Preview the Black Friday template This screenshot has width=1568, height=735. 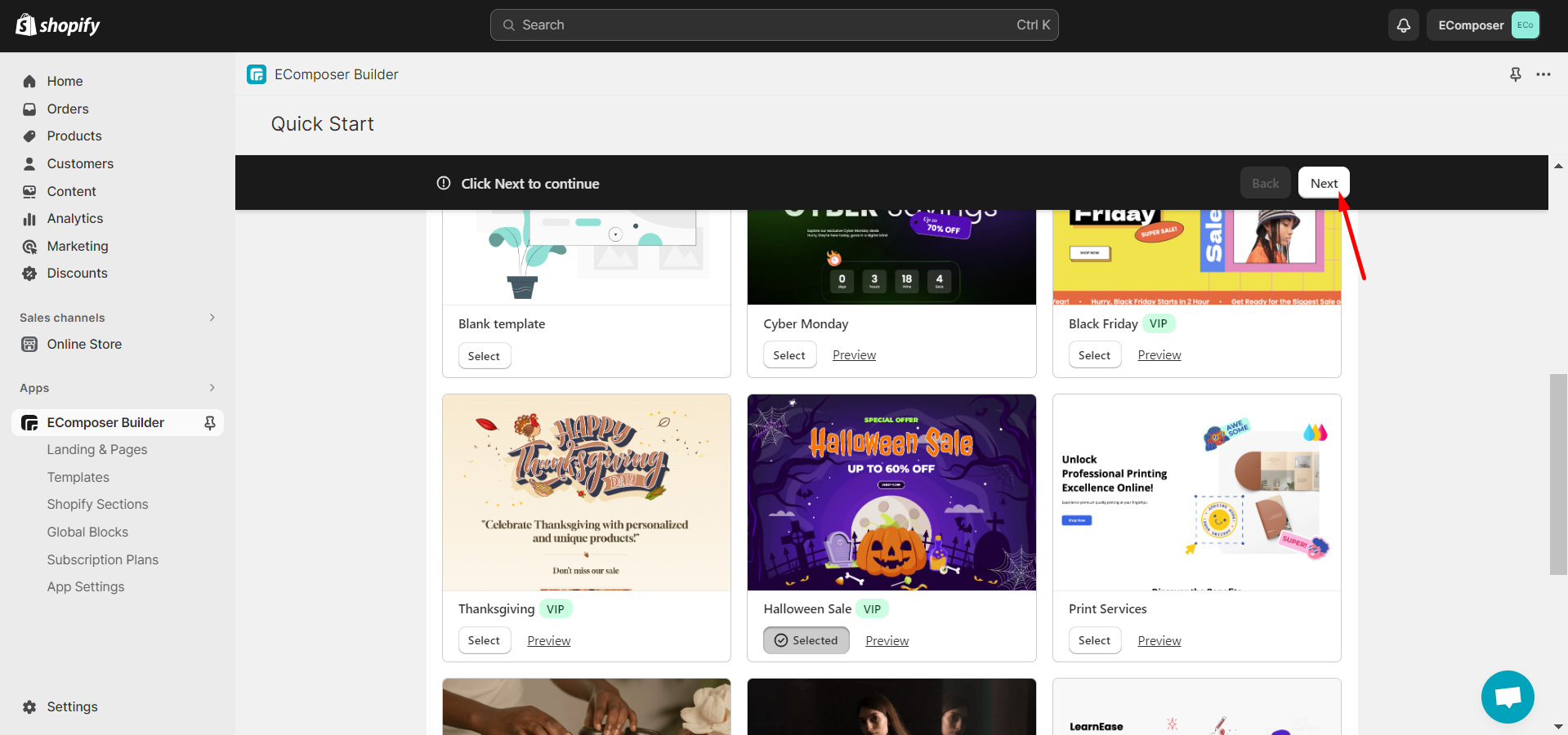[x=1159, y=355]
